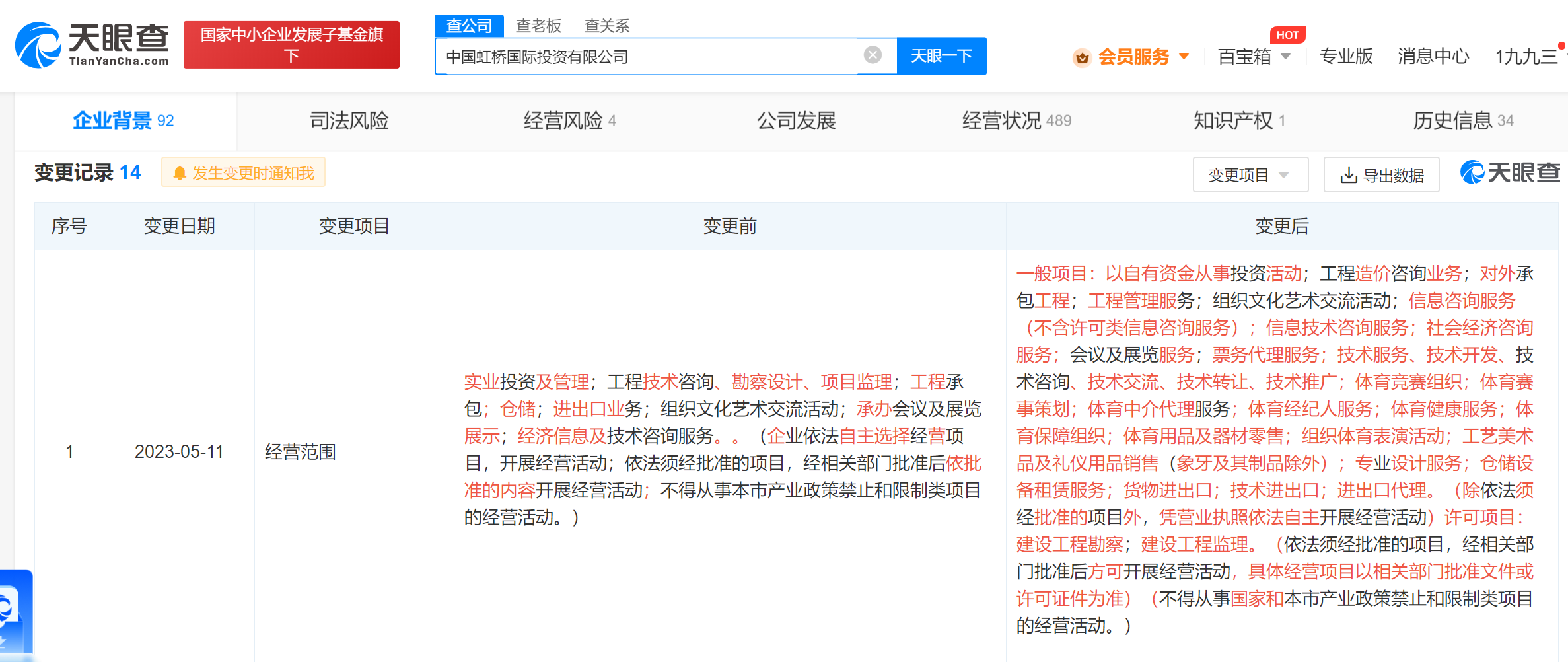Click the 导出数据 button
The width and height of the screenshot is (1568, 662).
click(x=1381, y=174)
